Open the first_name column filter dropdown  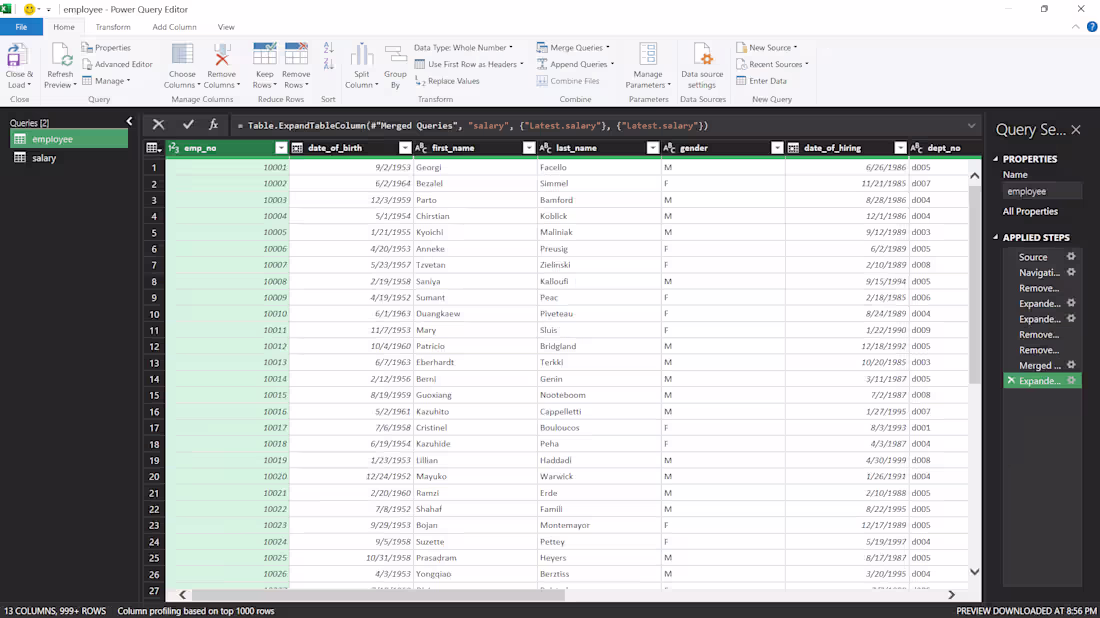click(x=529, y=148)
